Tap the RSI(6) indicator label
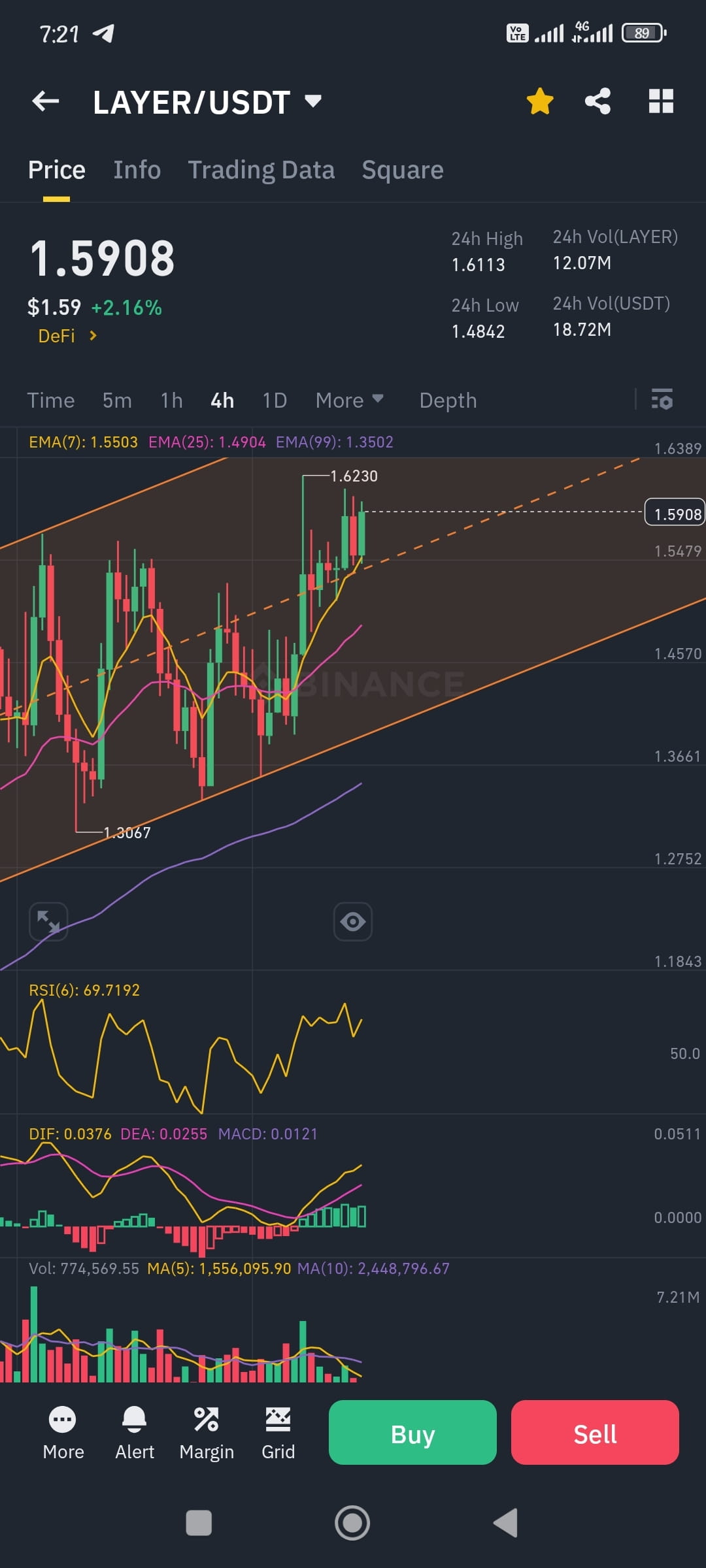706x1568 pixels. [x=84, y=990]
